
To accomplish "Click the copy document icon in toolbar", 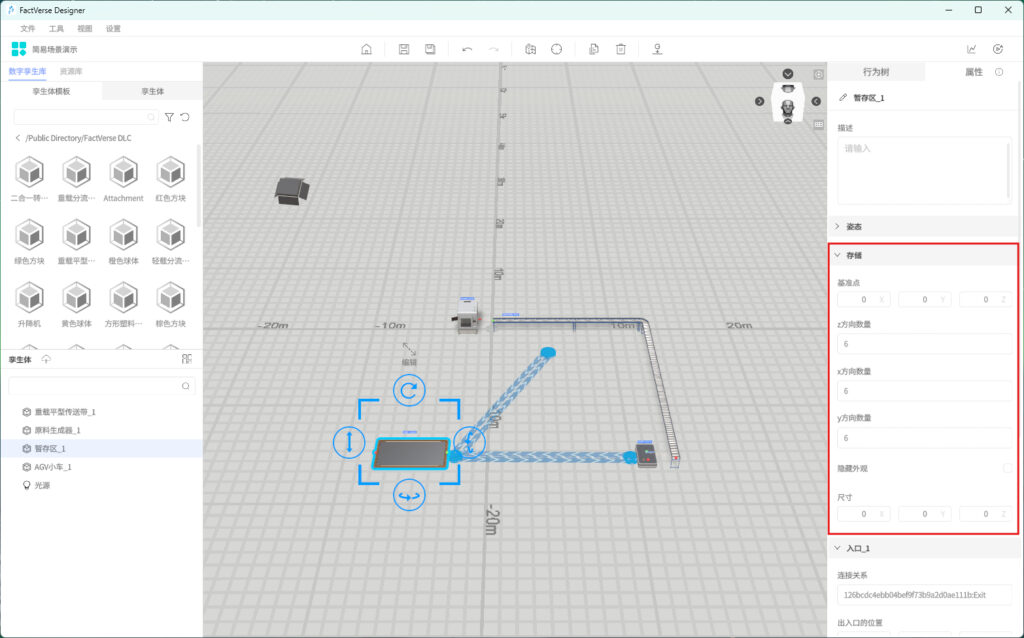I will coord(594,49).
